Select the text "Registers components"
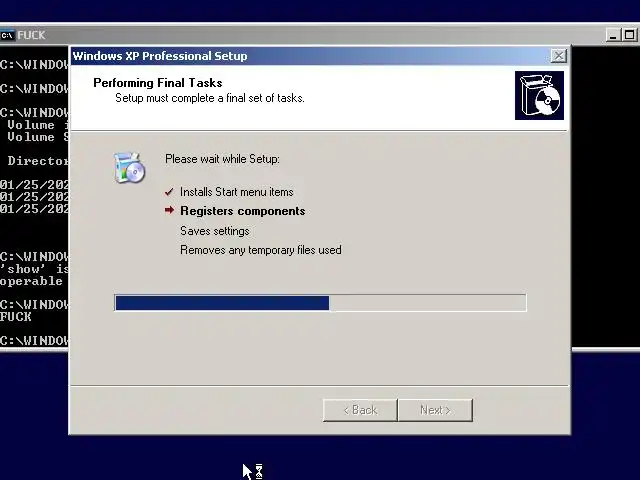This screenshot has height=480, width=640. click(x=243, y=211)
